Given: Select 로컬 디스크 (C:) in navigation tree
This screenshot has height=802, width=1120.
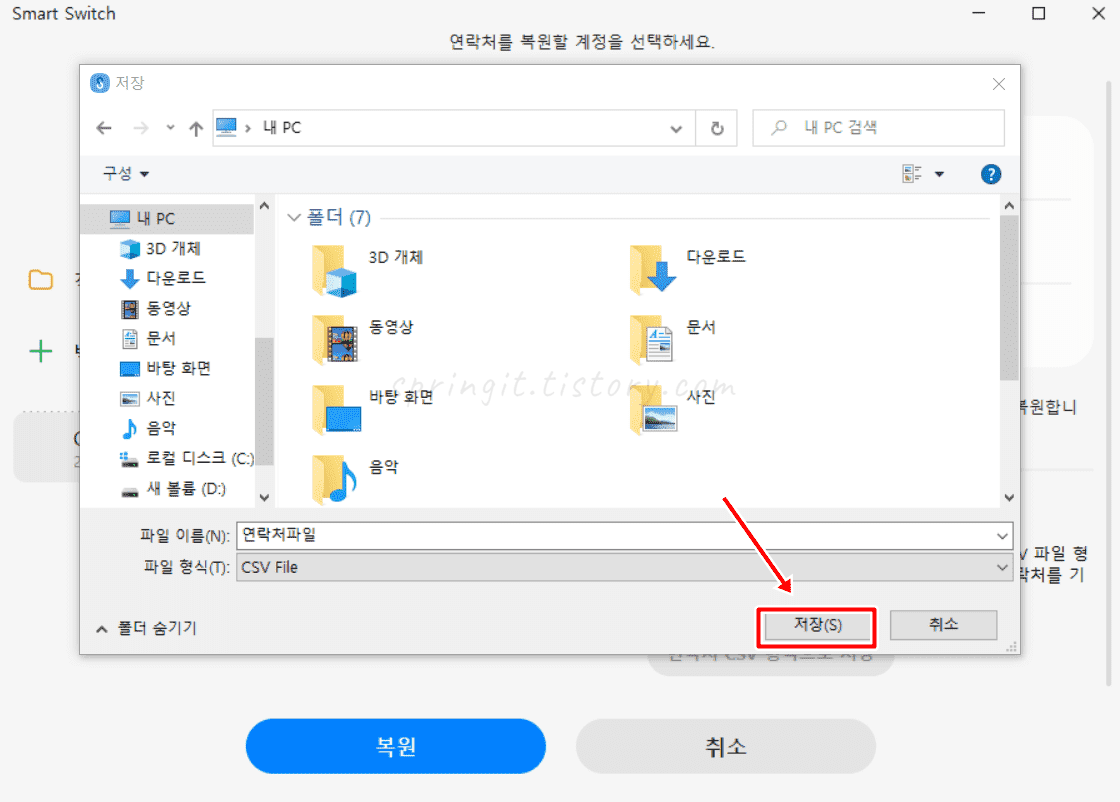Looking at the screenshot, I should pos(186,458).
